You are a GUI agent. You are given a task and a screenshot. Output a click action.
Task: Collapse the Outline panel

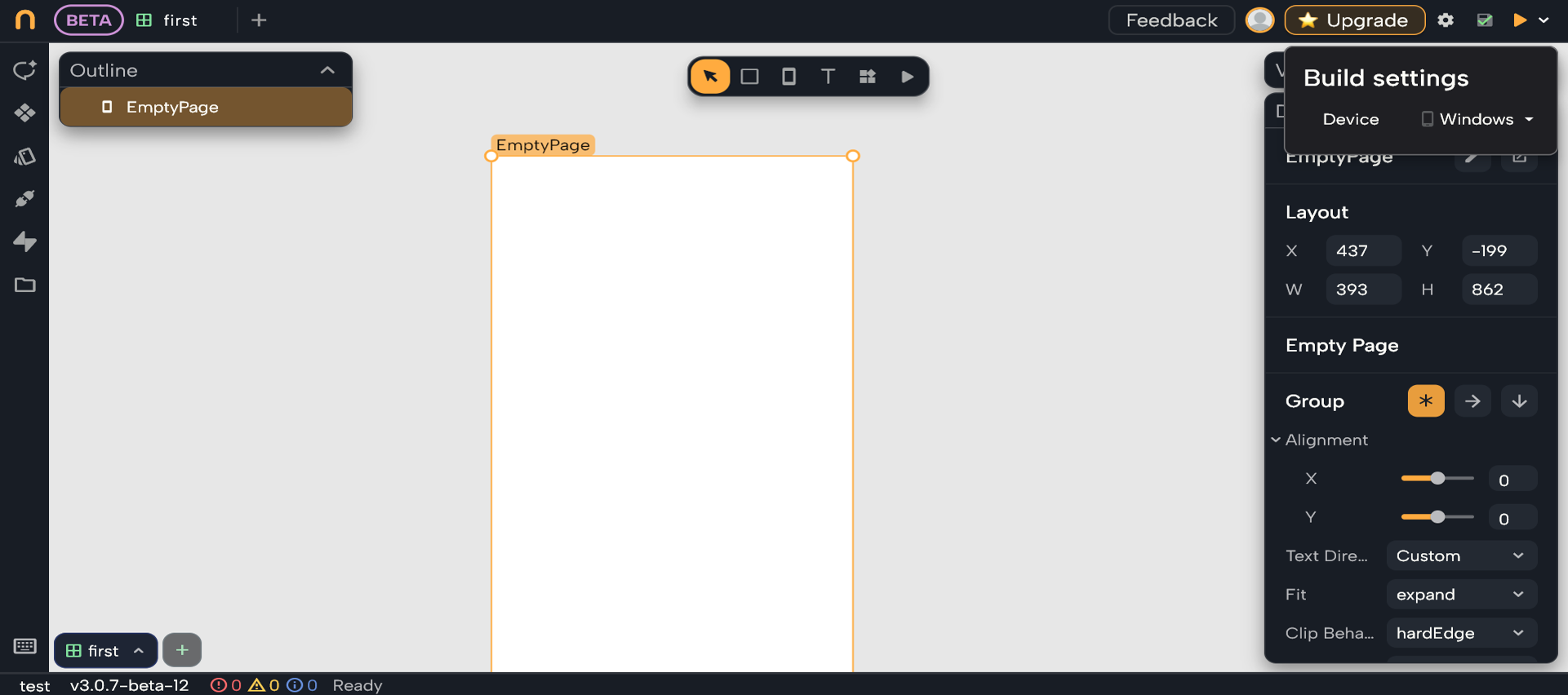pos(327,71)
